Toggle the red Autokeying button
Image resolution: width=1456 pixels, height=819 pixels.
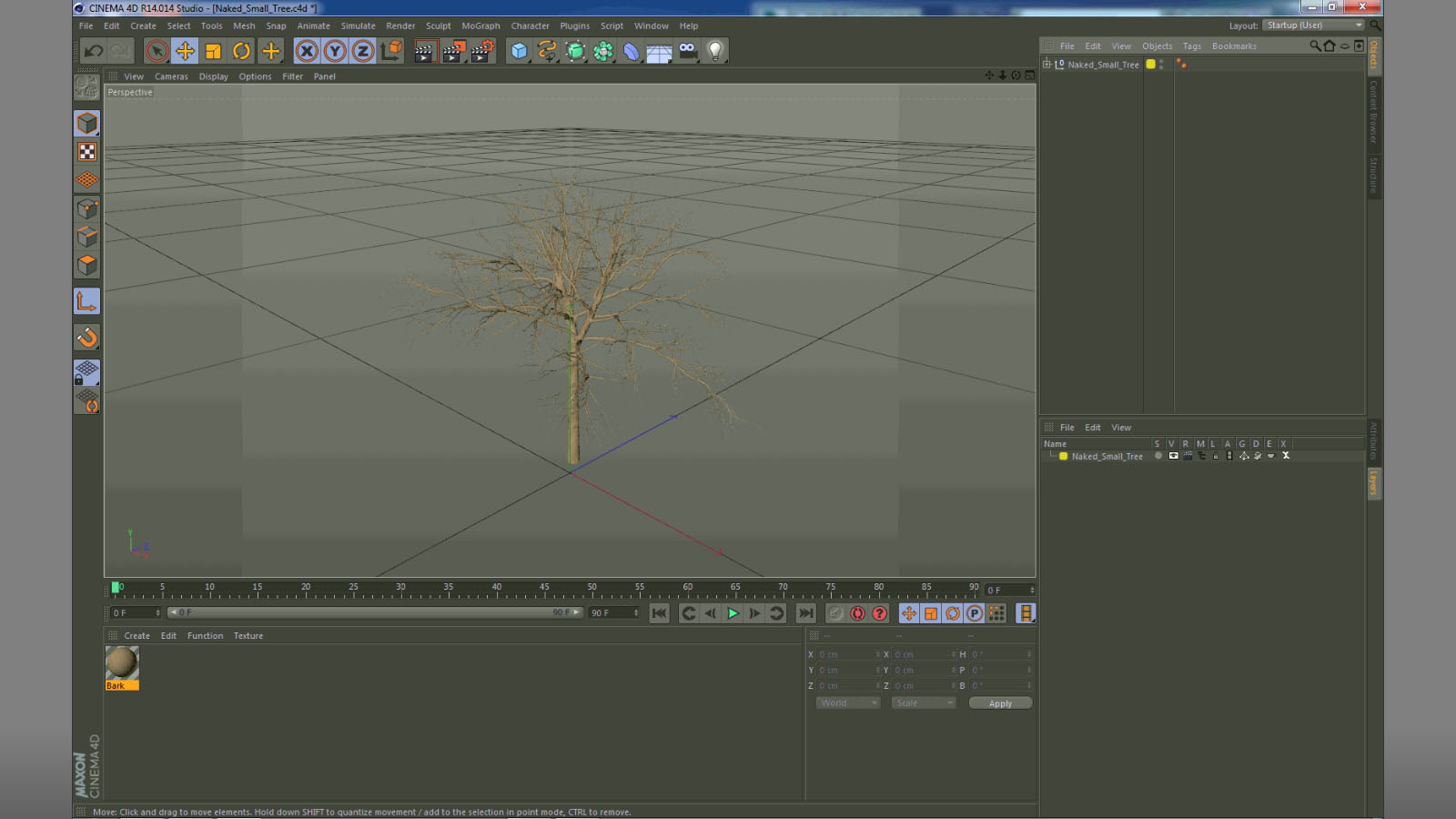[x=857, y=613]
